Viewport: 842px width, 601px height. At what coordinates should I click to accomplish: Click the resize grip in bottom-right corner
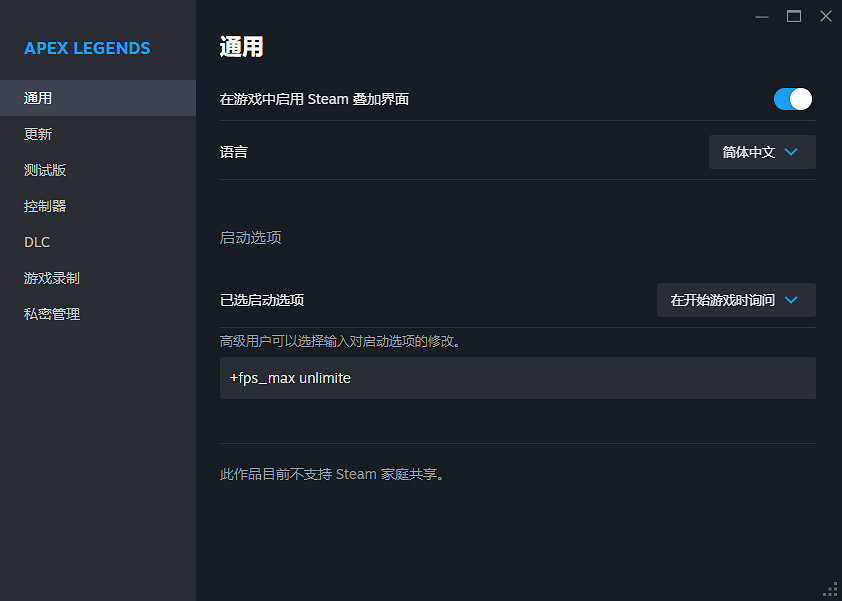coord(833,592)
